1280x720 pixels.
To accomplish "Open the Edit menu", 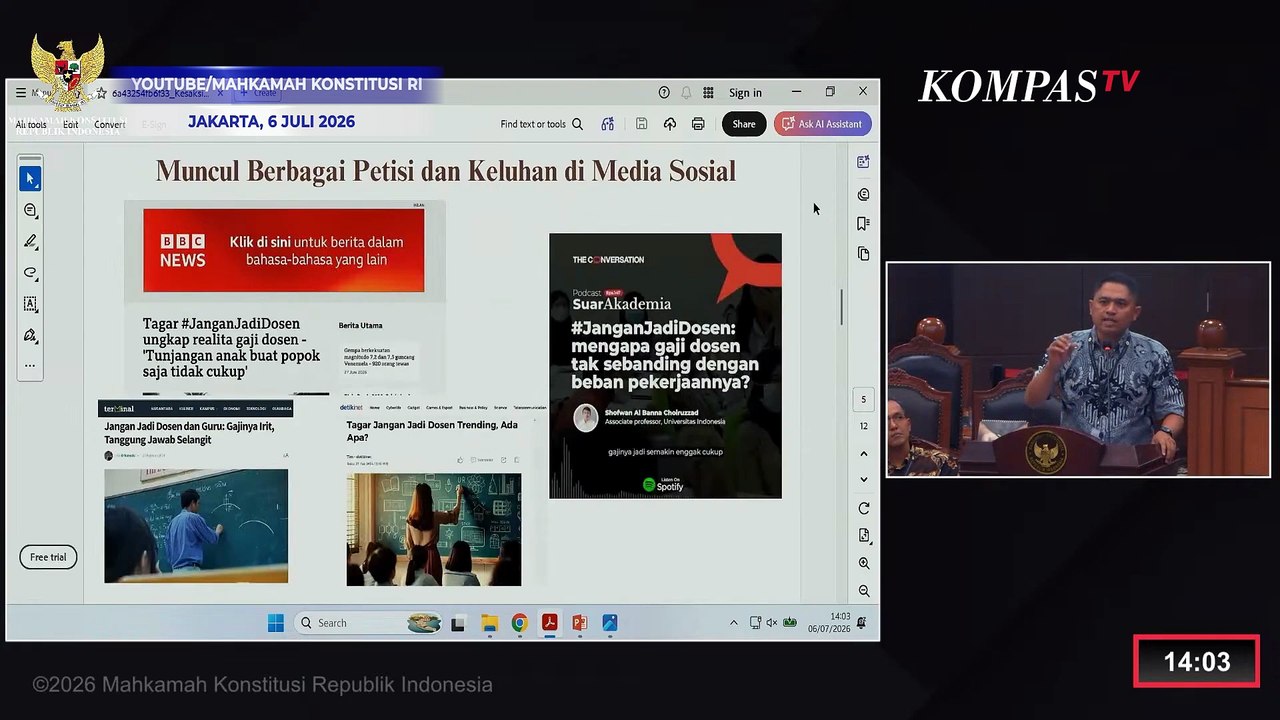I will 71,125.
